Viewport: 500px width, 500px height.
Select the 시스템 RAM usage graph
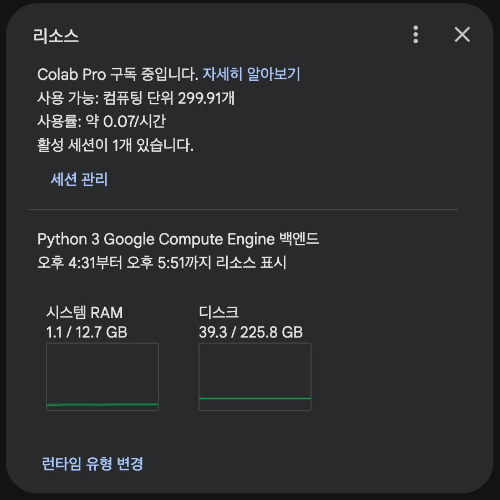pyautogui.click(x=102, y=377)
